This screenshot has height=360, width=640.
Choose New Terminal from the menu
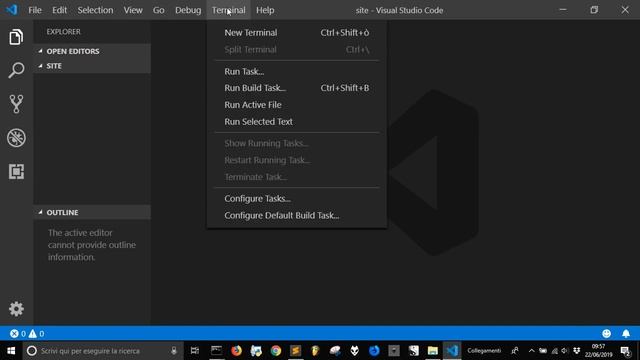(x=297, y=33)
